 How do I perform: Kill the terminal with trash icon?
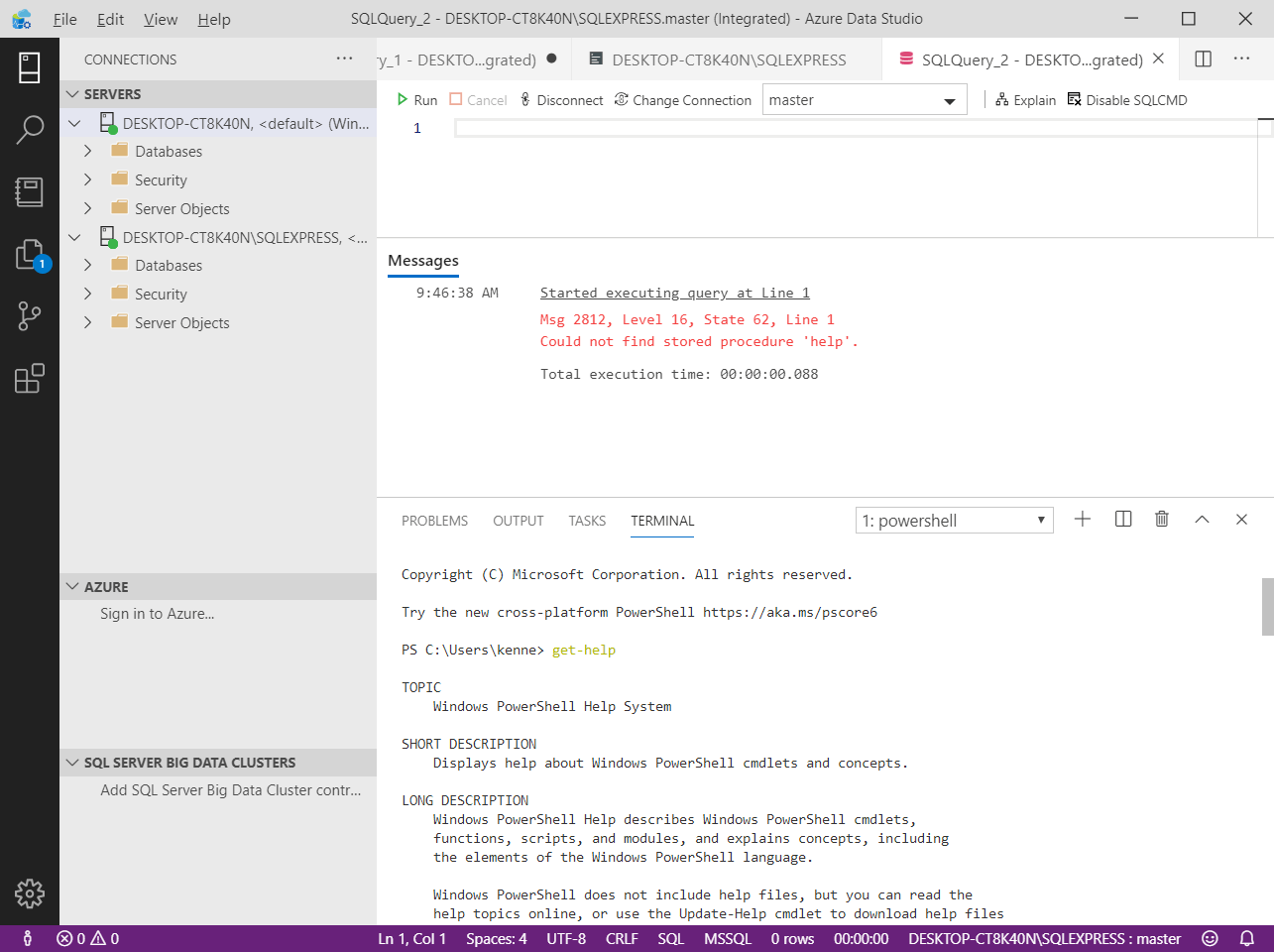(x=1162, y=519)
